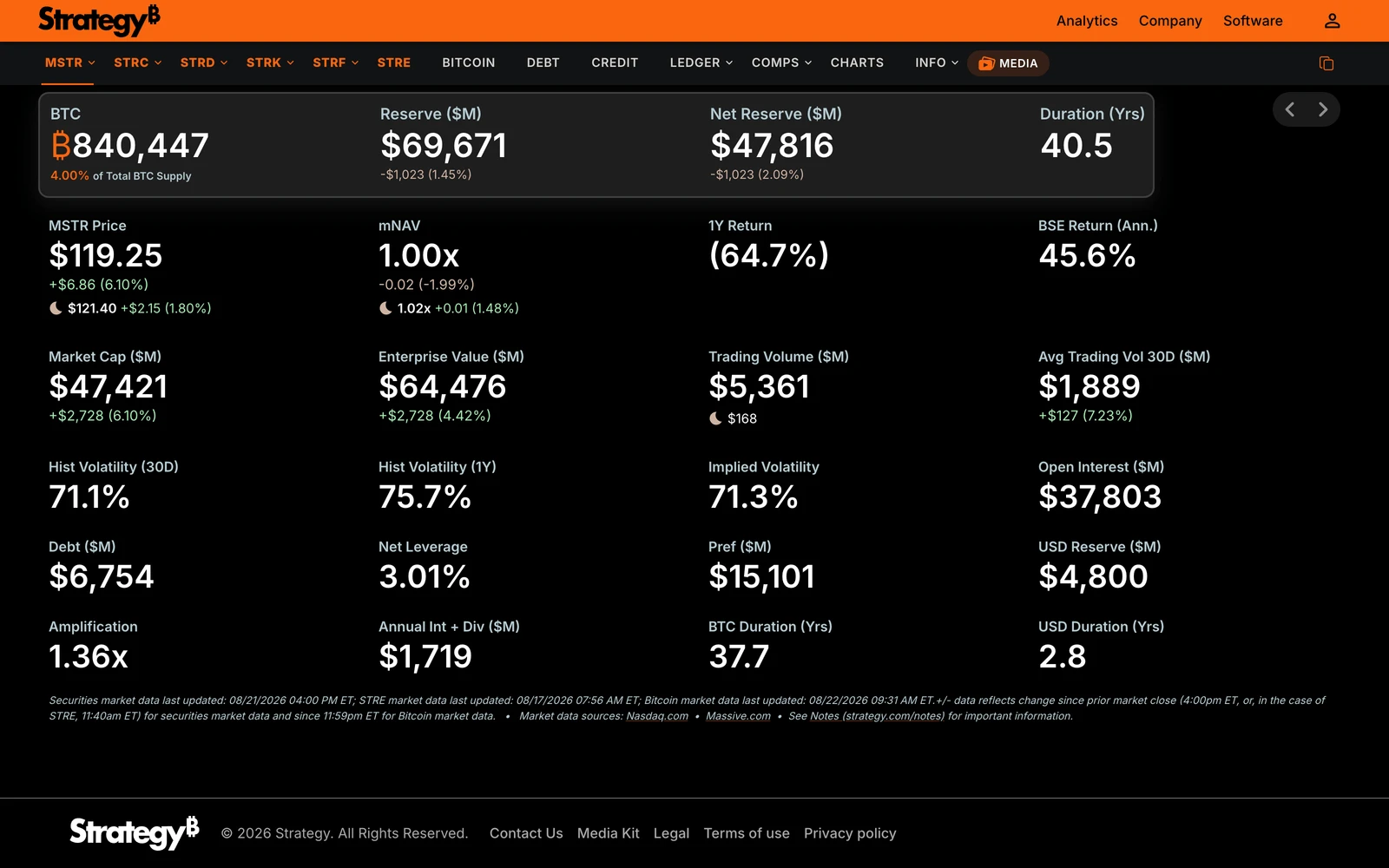Click the 4.00% of Total BTC Supply text
Screen dimensions: 1389x868
[x=121, y=175]
